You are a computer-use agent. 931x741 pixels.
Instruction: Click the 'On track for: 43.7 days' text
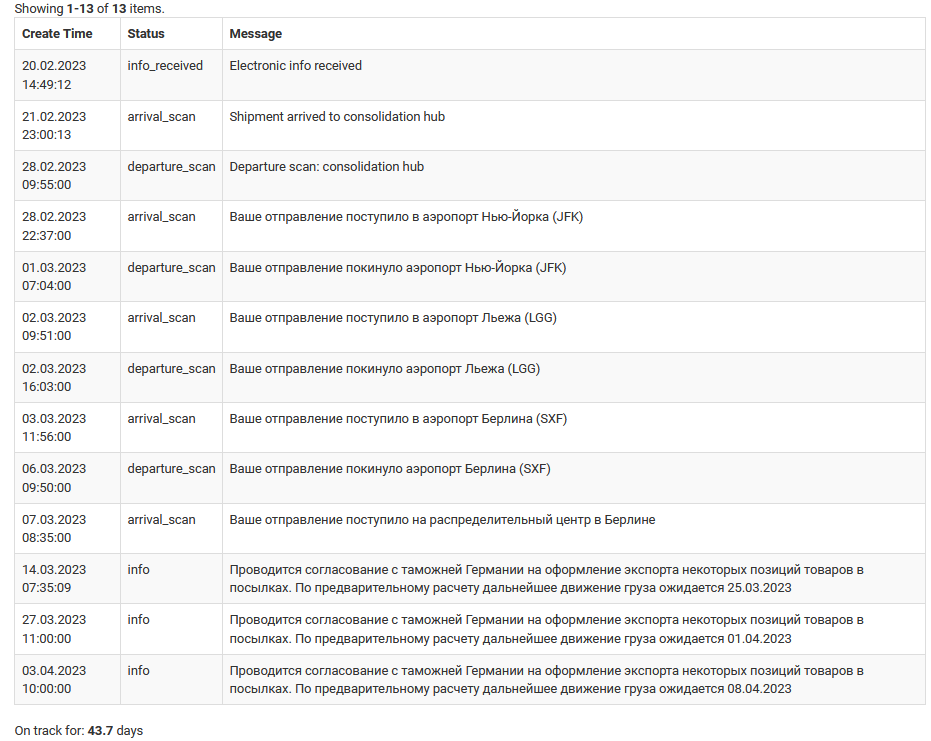click(79, 731)
